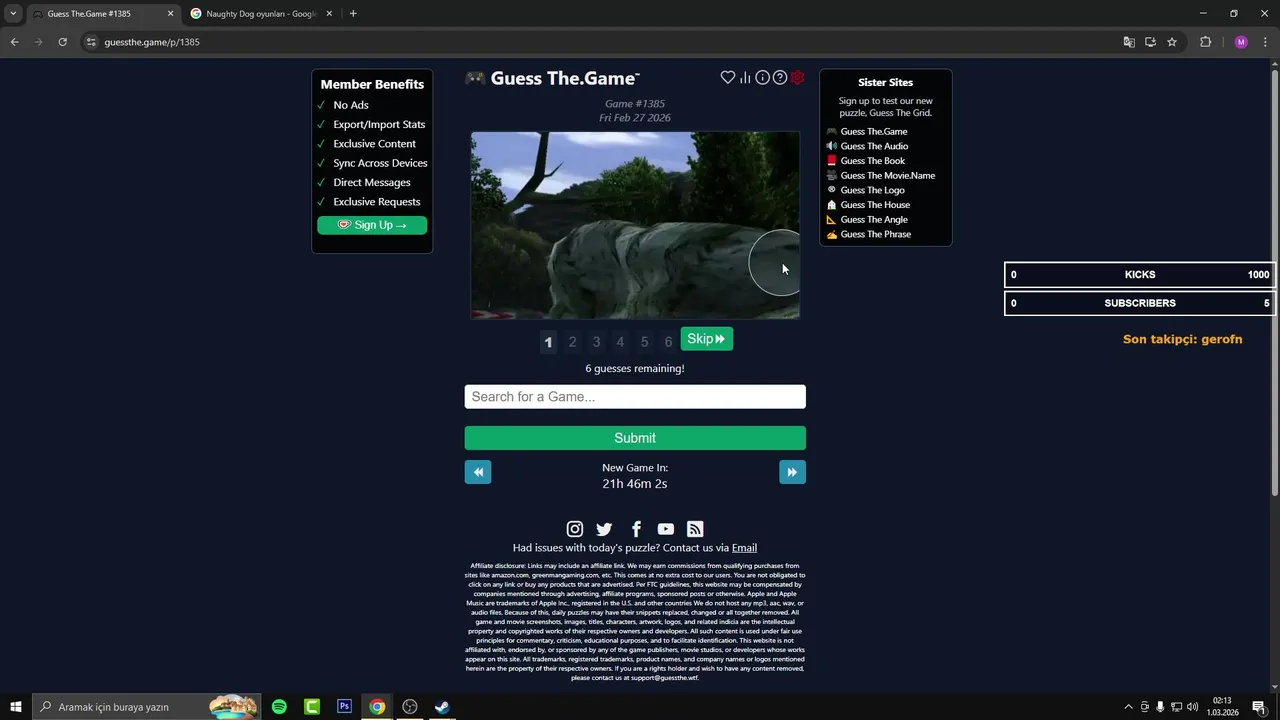Click the green Skip button
1280x720 pixels.
tap(707, 339)
